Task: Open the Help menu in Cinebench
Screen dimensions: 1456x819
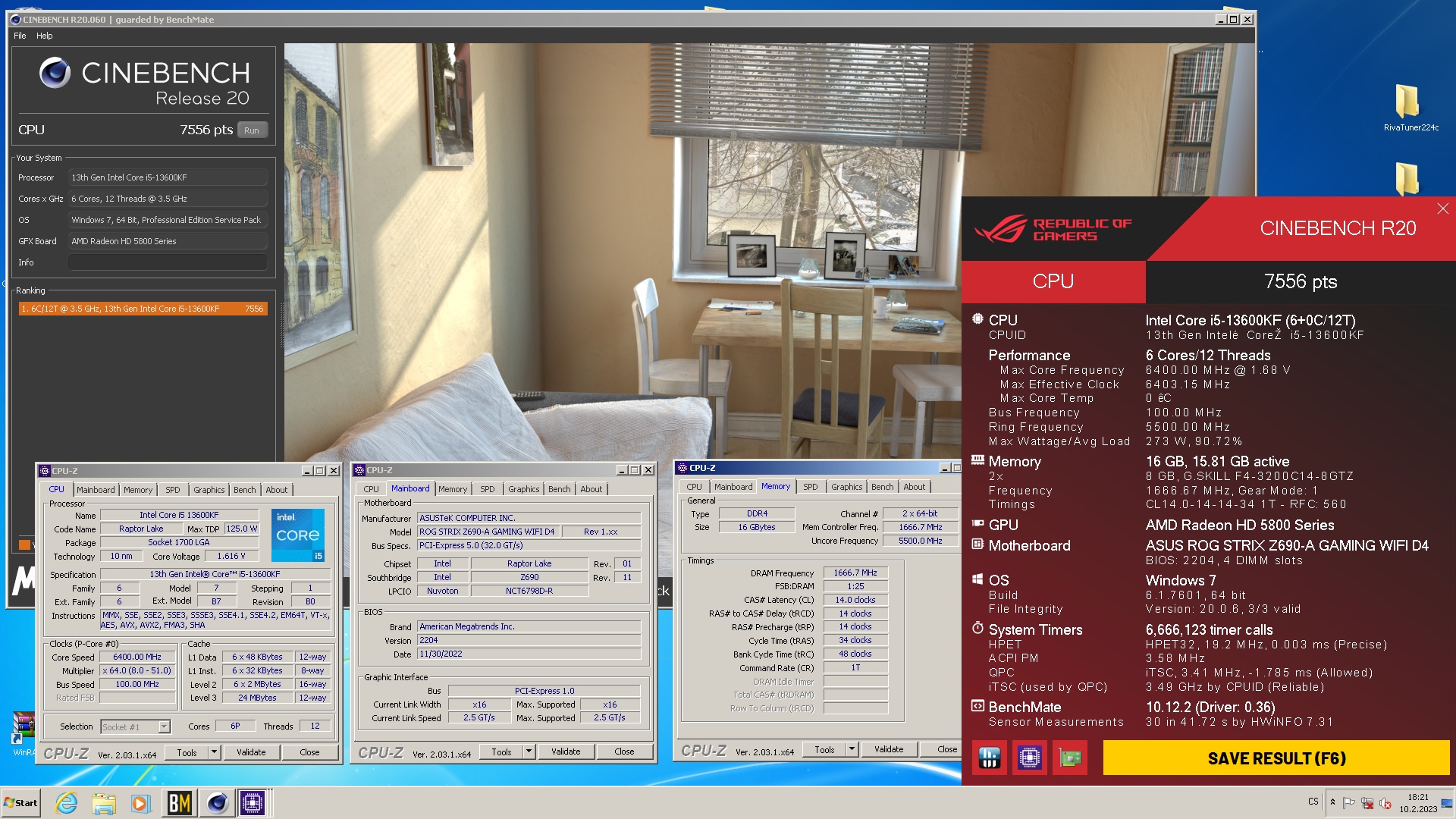Action: click(45, 36)
